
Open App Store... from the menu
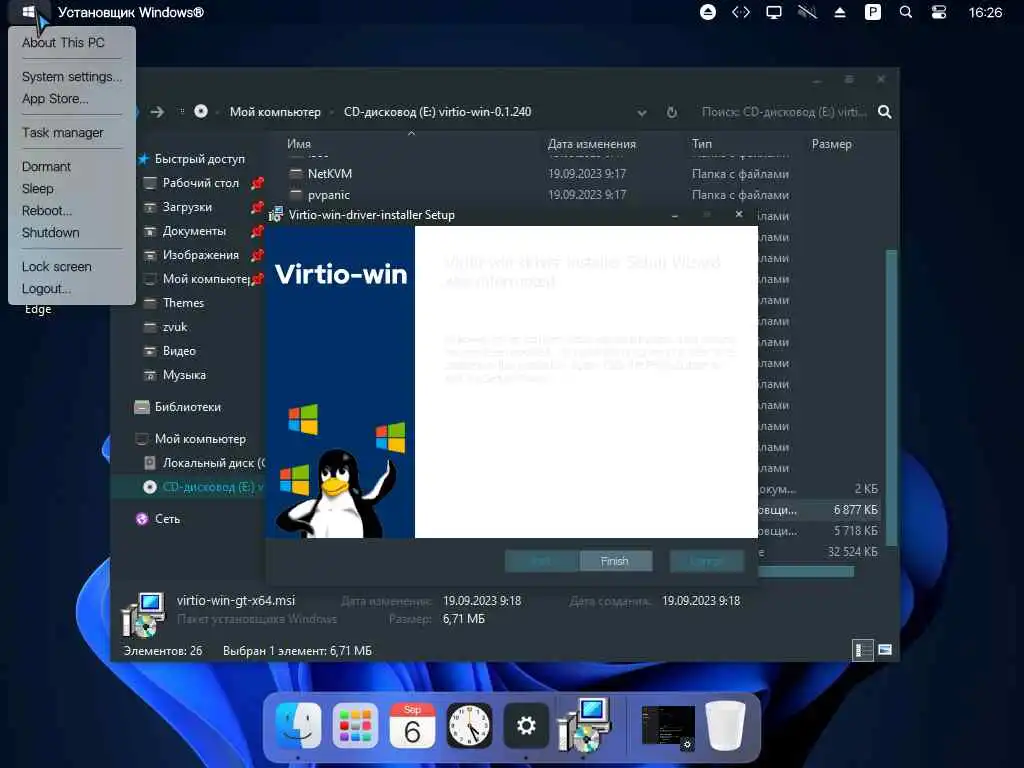click(x=55, y=99)
